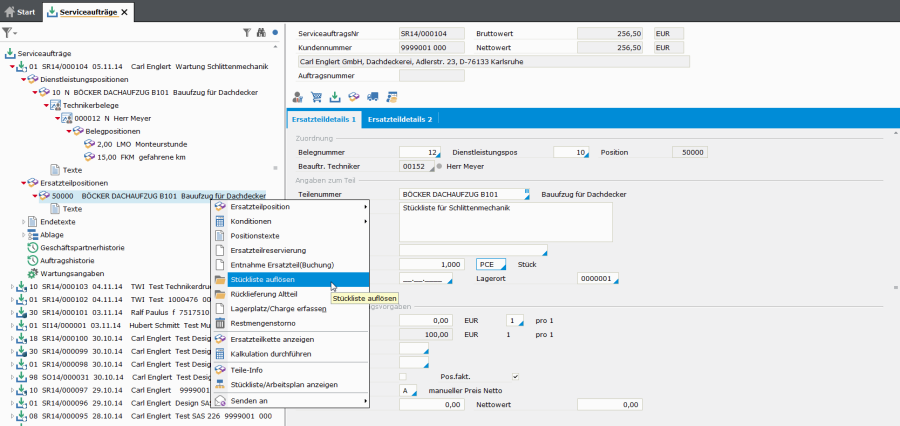Screen dimensions: 900x426
Task: Click the green download-arrow toolbar icon
Action: coord(335,96)
